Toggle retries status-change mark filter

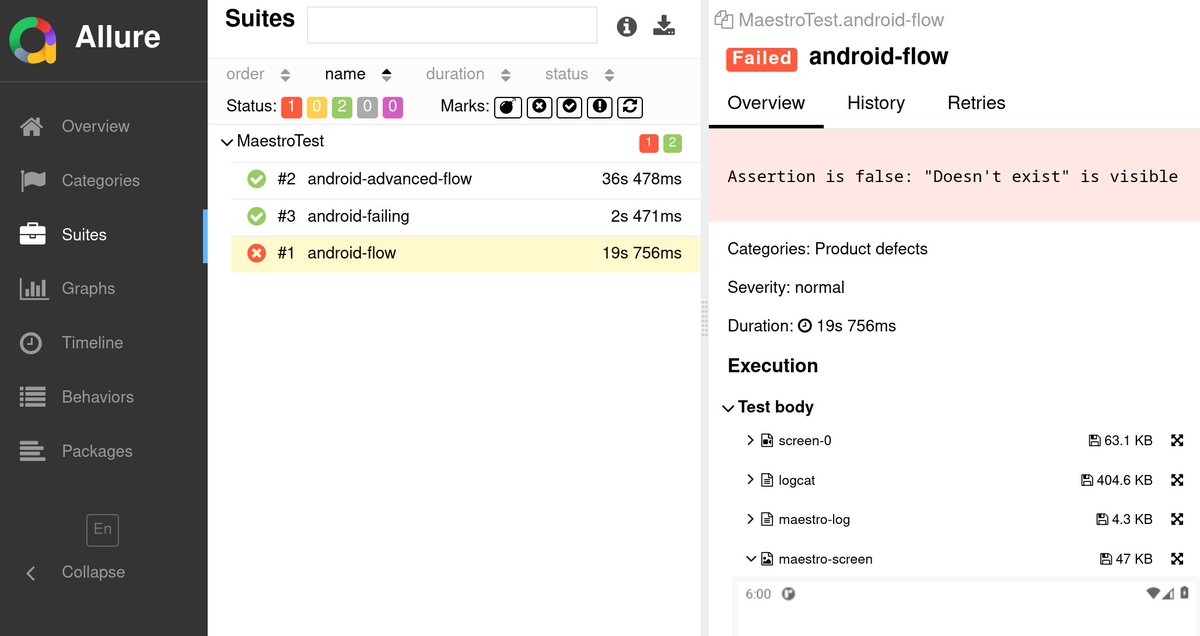630,106
